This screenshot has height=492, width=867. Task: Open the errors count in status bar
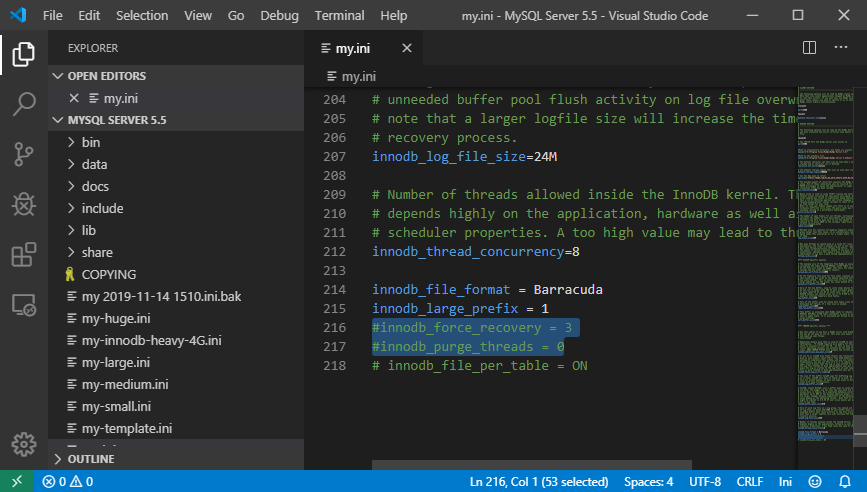coord(54,481)
